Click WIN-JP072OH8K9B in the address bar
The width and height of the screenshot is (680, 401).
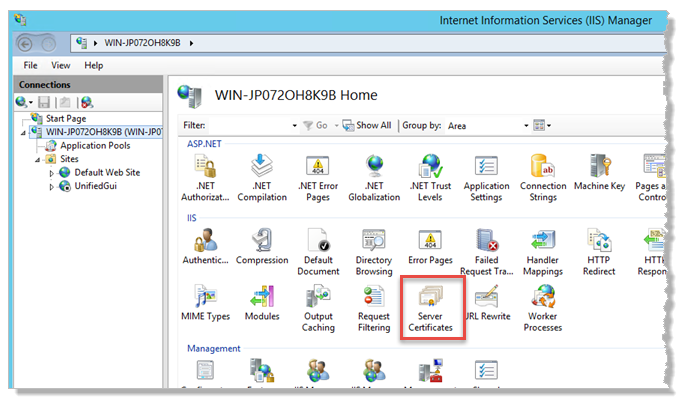[x=142, y=43]
